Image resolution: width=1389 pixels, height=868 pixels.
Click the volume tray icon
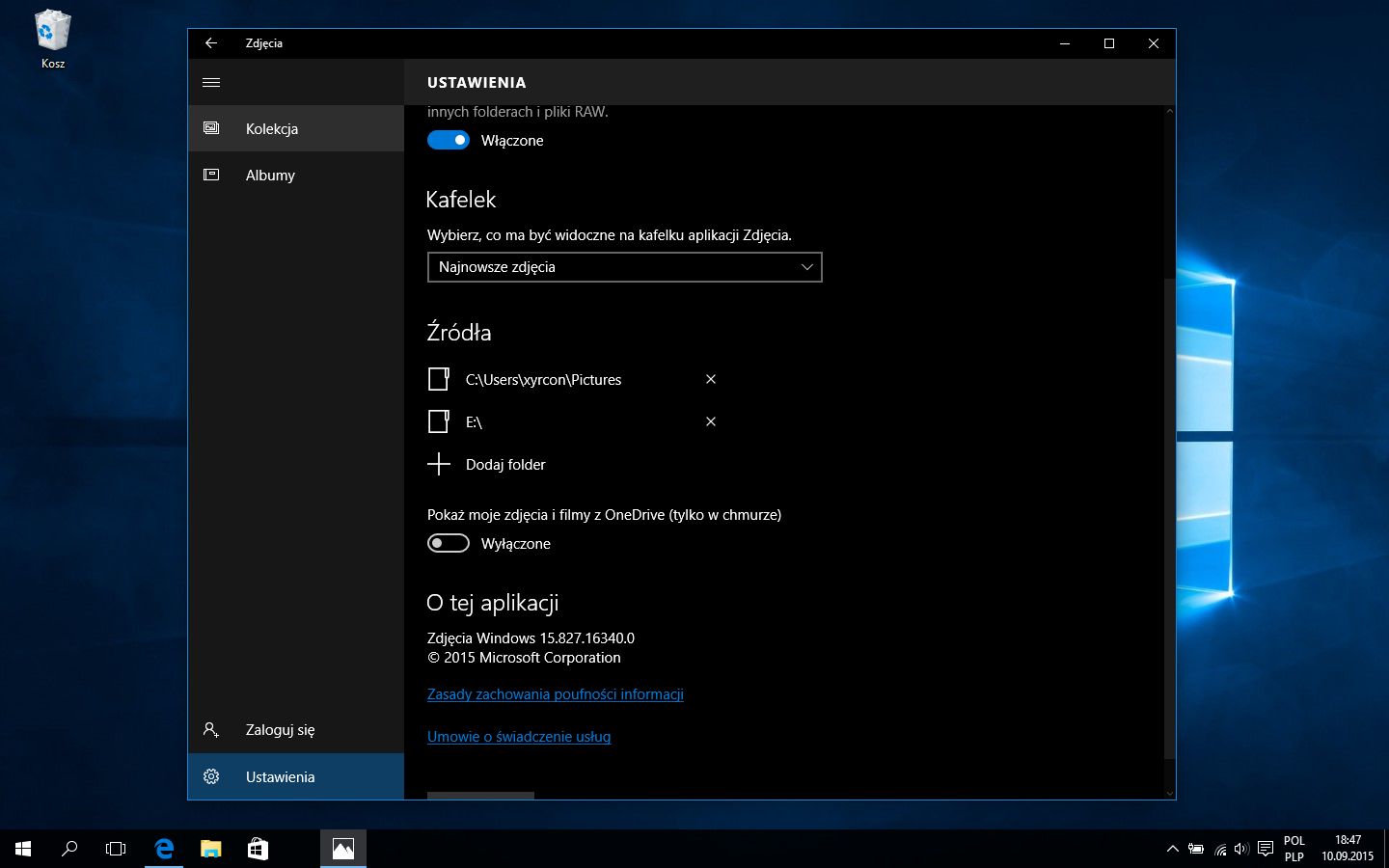point(1241,849)
